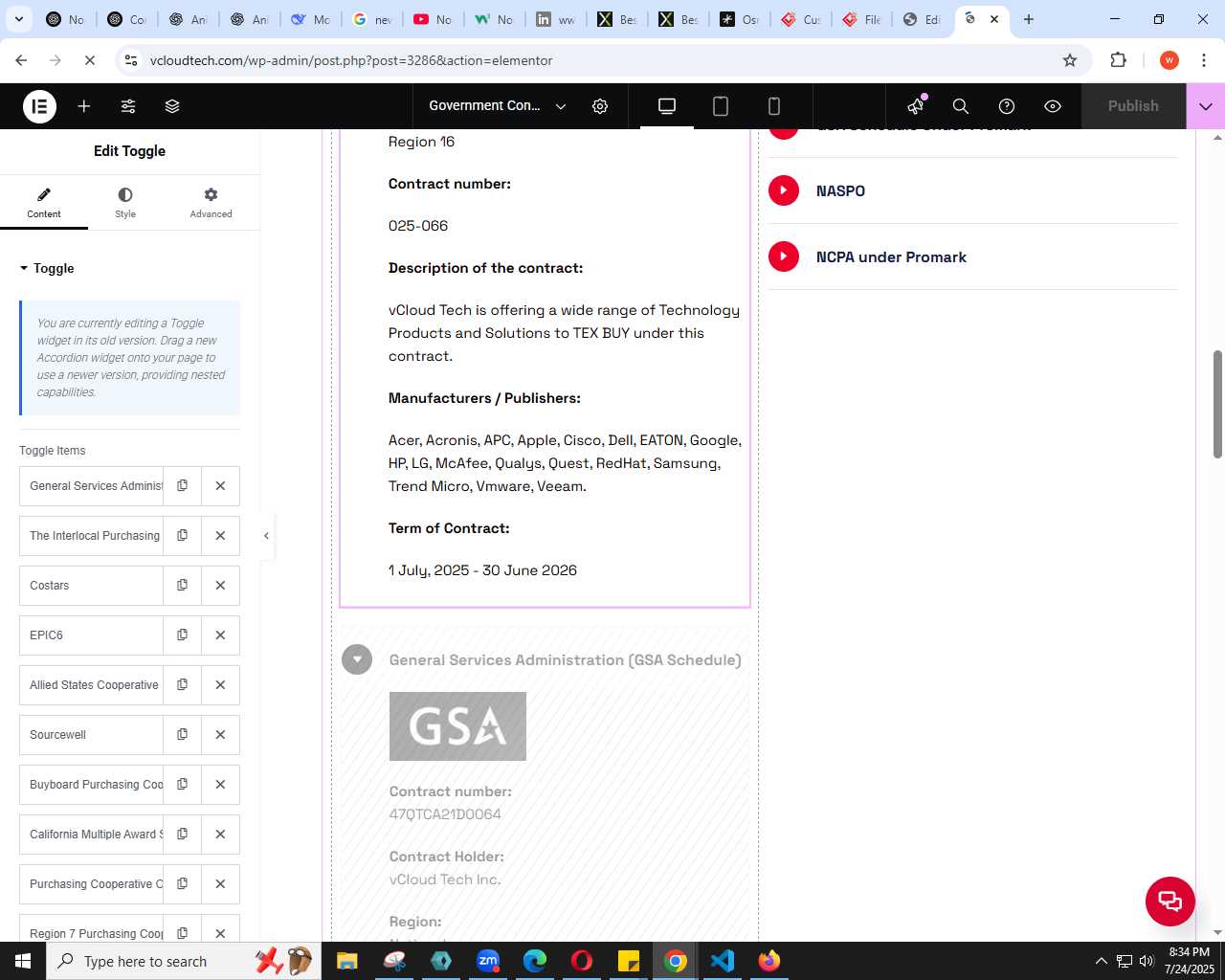1225x980 pixels.
Task: Duplicate the EPIC6 toggle item
Action: tap(182, 635)
